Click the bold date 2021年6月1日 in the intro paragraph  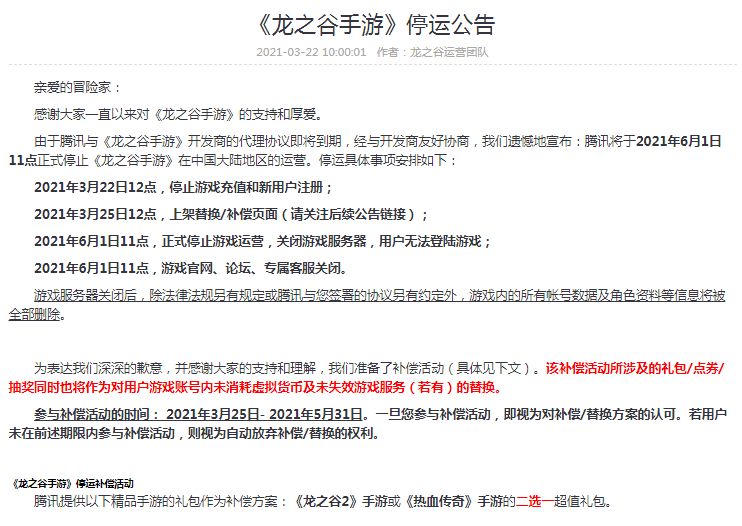point(679,141)
